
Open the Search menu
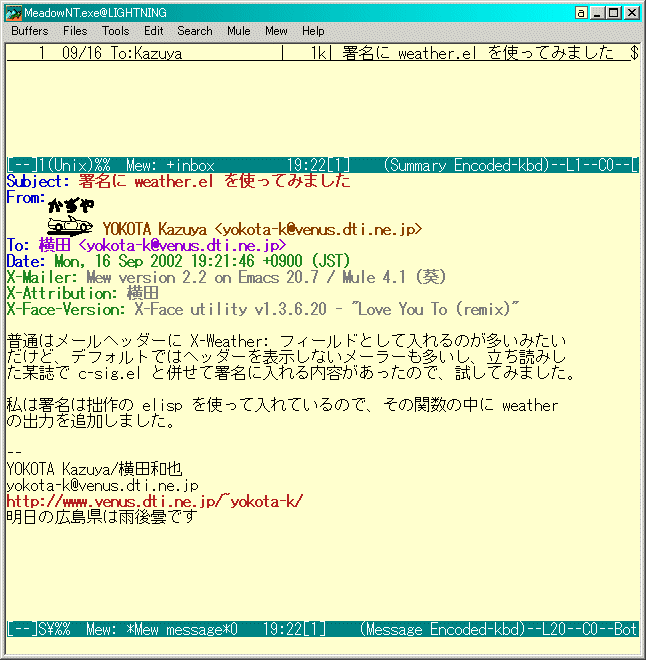194,31
